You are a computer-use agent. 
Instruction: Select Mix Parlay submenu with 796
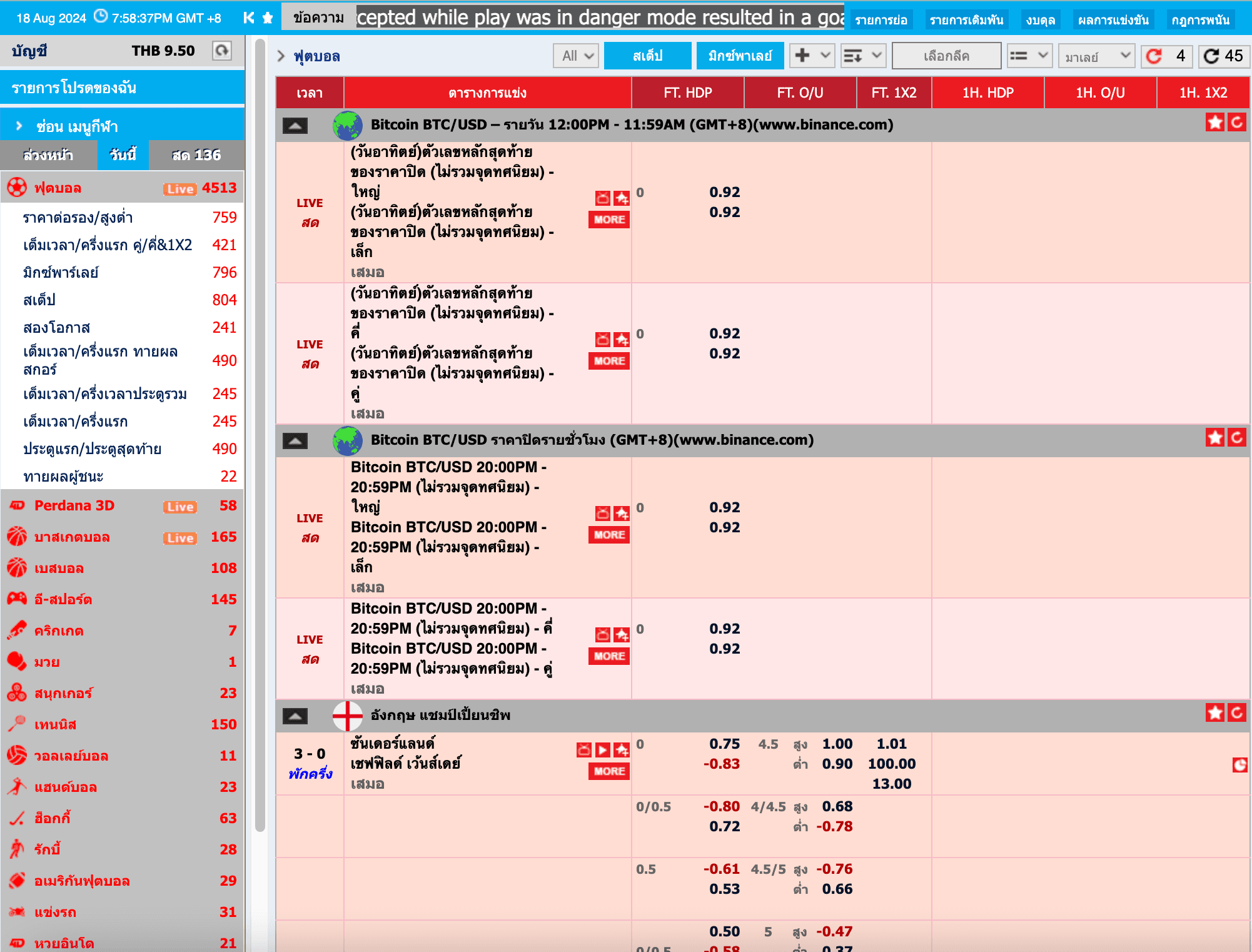[123, 272]
